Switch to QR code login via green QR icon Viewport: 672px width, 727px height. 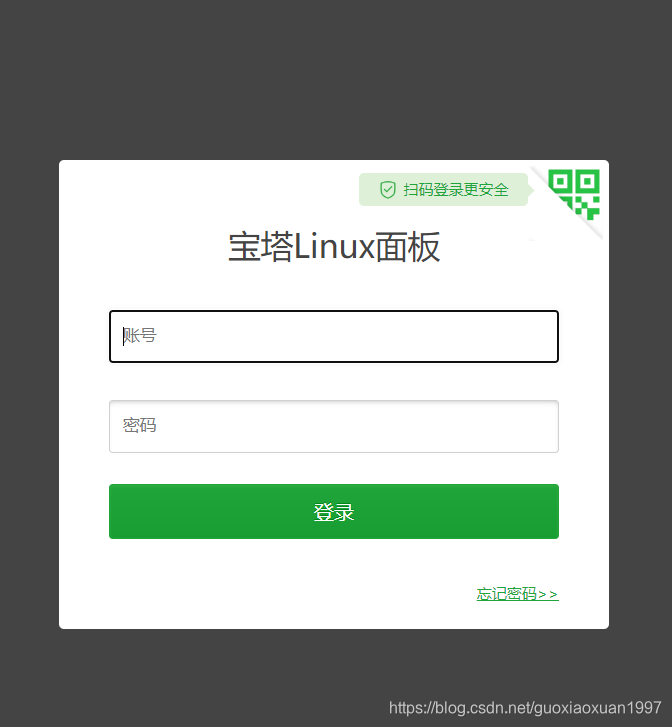click(x=574, y=194)
